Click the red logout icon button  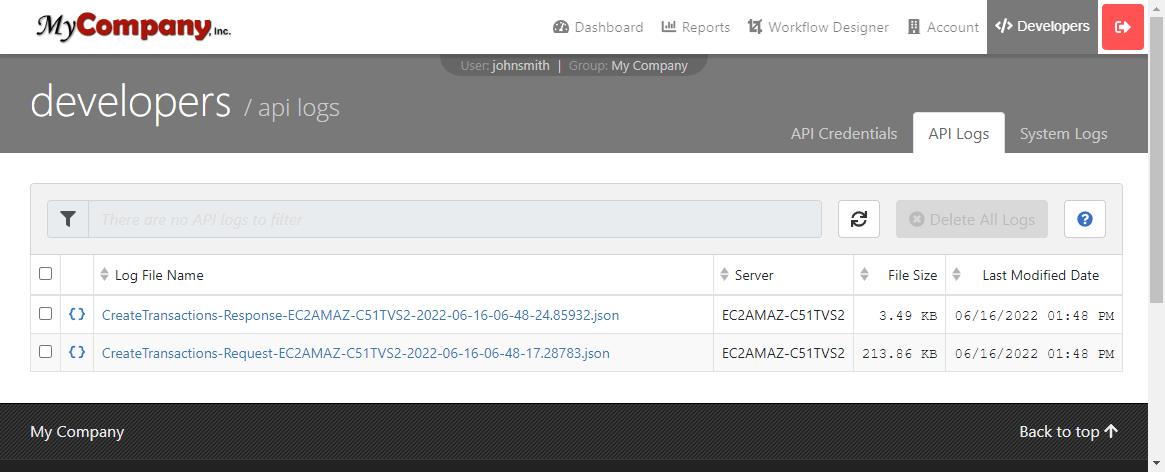(x=1123, y=27)
